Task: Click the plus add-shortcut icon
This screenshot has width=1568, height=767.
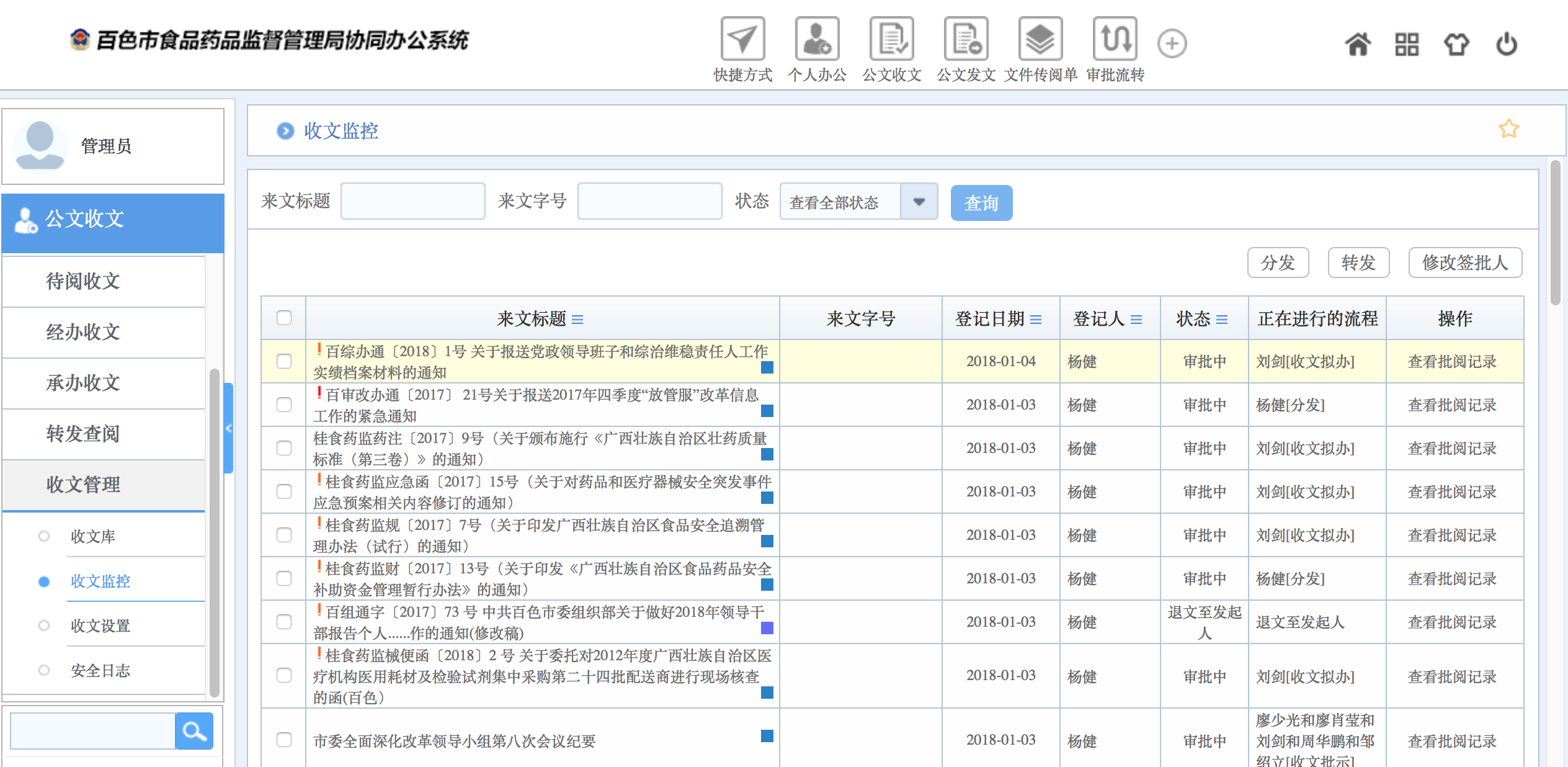Action: tap(1172, 43)
